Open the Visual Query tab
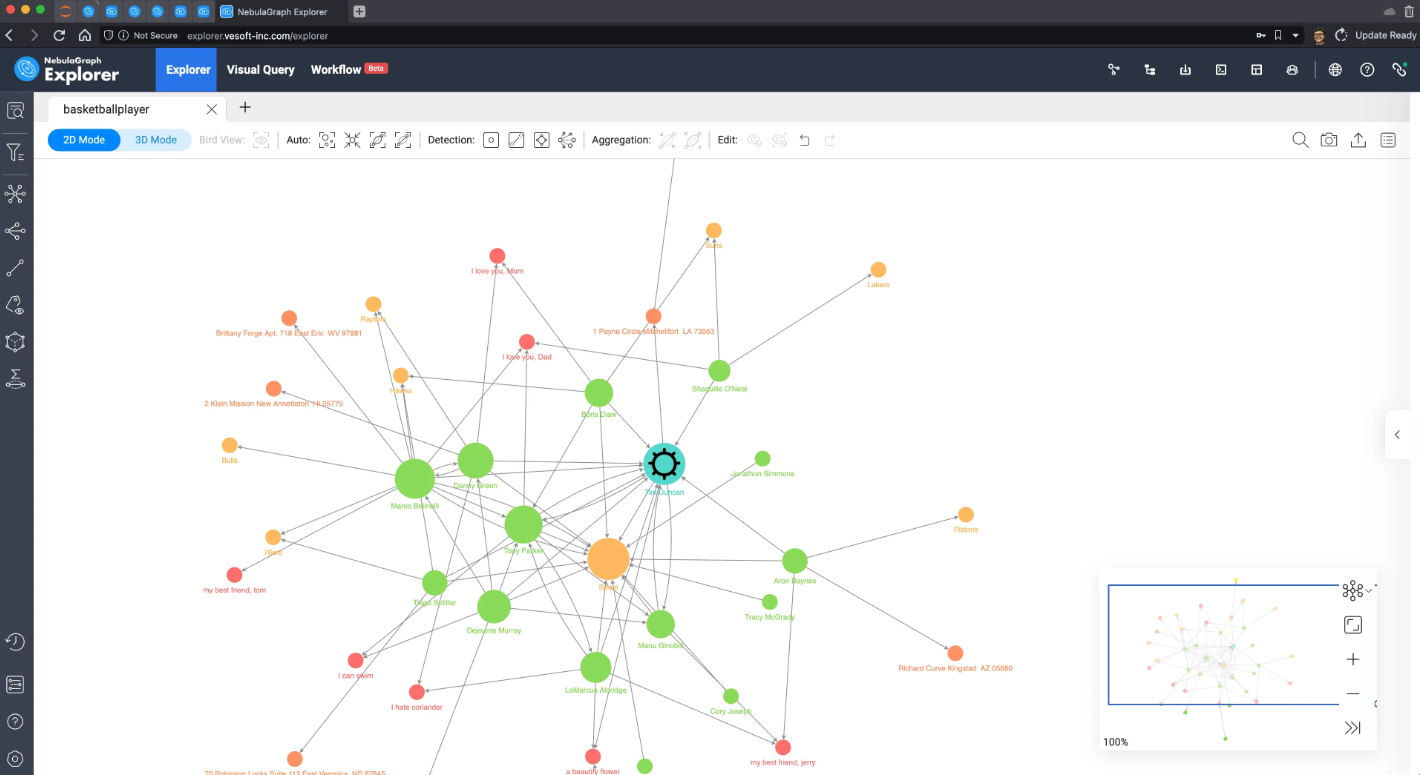Image resolution: width=1420 pixels, height=775 pixels. click(x=260, y=70)
